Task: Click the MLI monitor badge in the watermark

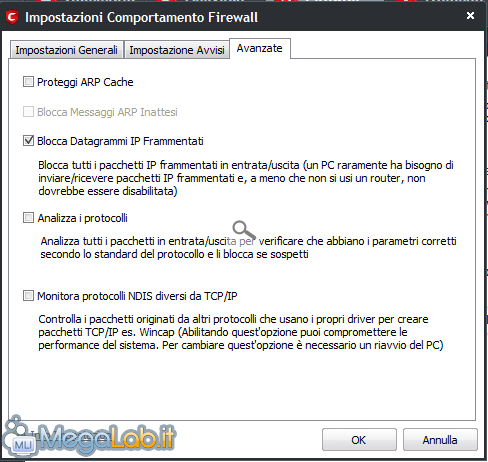Action: tap(23, 445)
